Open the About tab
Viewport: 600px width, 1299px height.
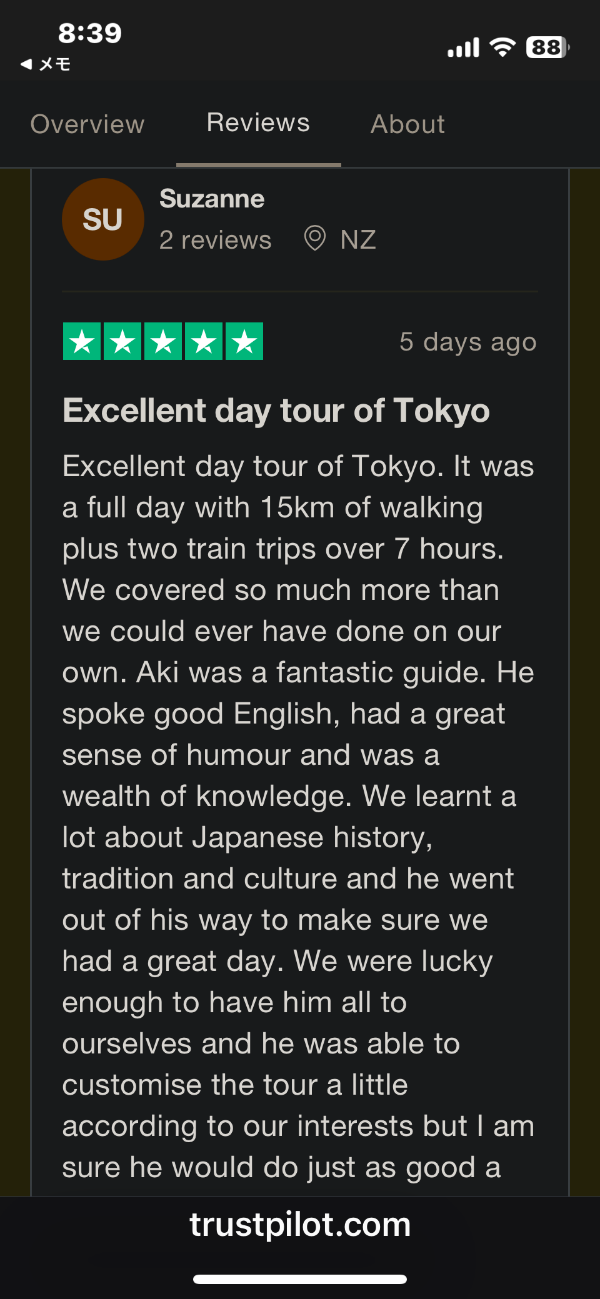click(407, 124)
